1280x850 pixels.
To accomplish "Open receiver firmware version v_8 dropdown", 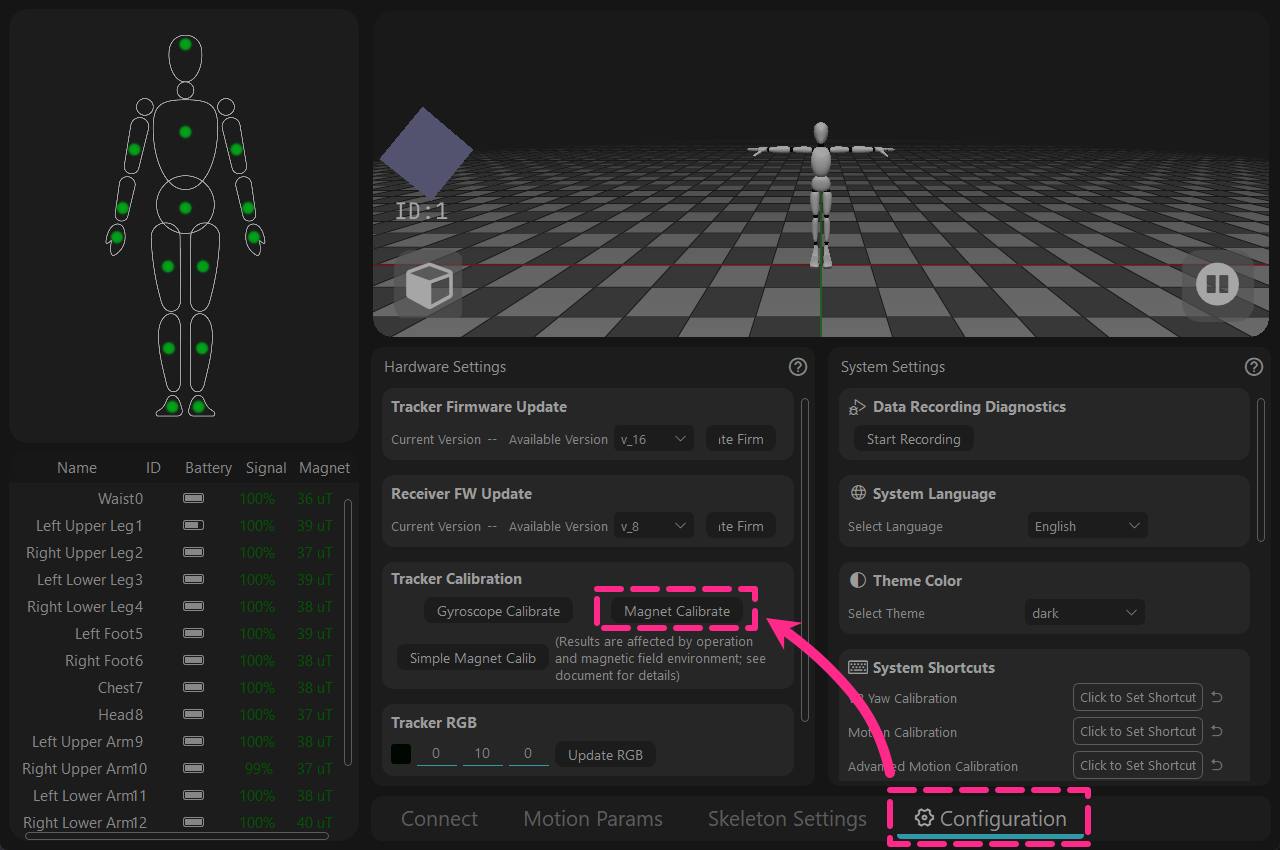I will 654,526.
